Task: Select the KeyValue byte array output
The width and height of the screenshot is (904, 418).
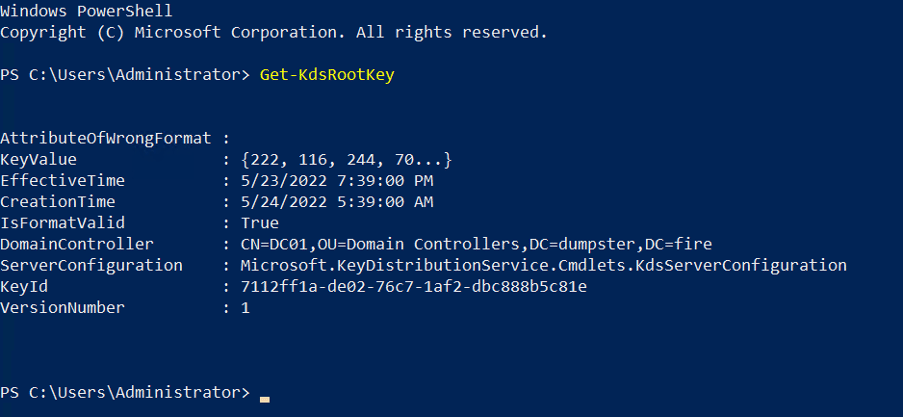Action: point(346,160)
